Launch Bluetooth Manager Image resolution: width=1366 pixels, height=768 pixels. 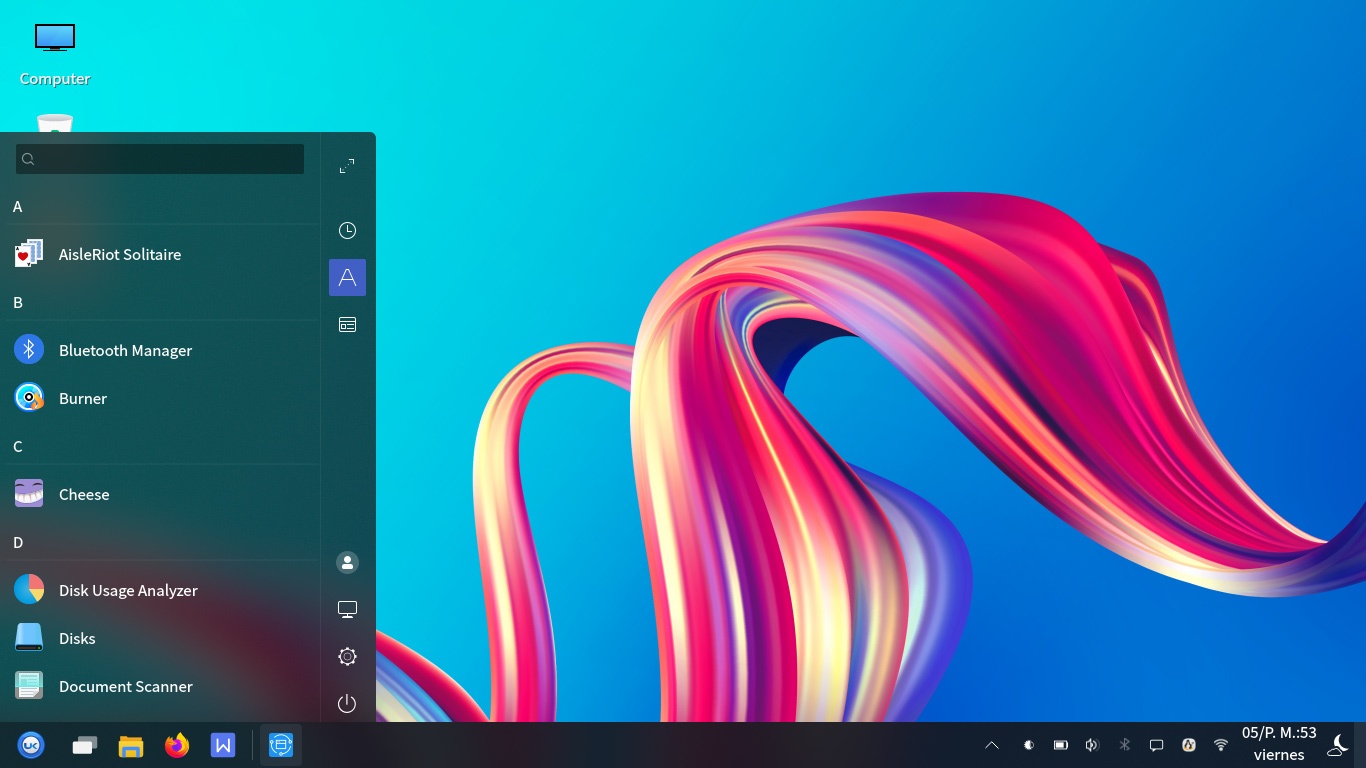(125, 350)
